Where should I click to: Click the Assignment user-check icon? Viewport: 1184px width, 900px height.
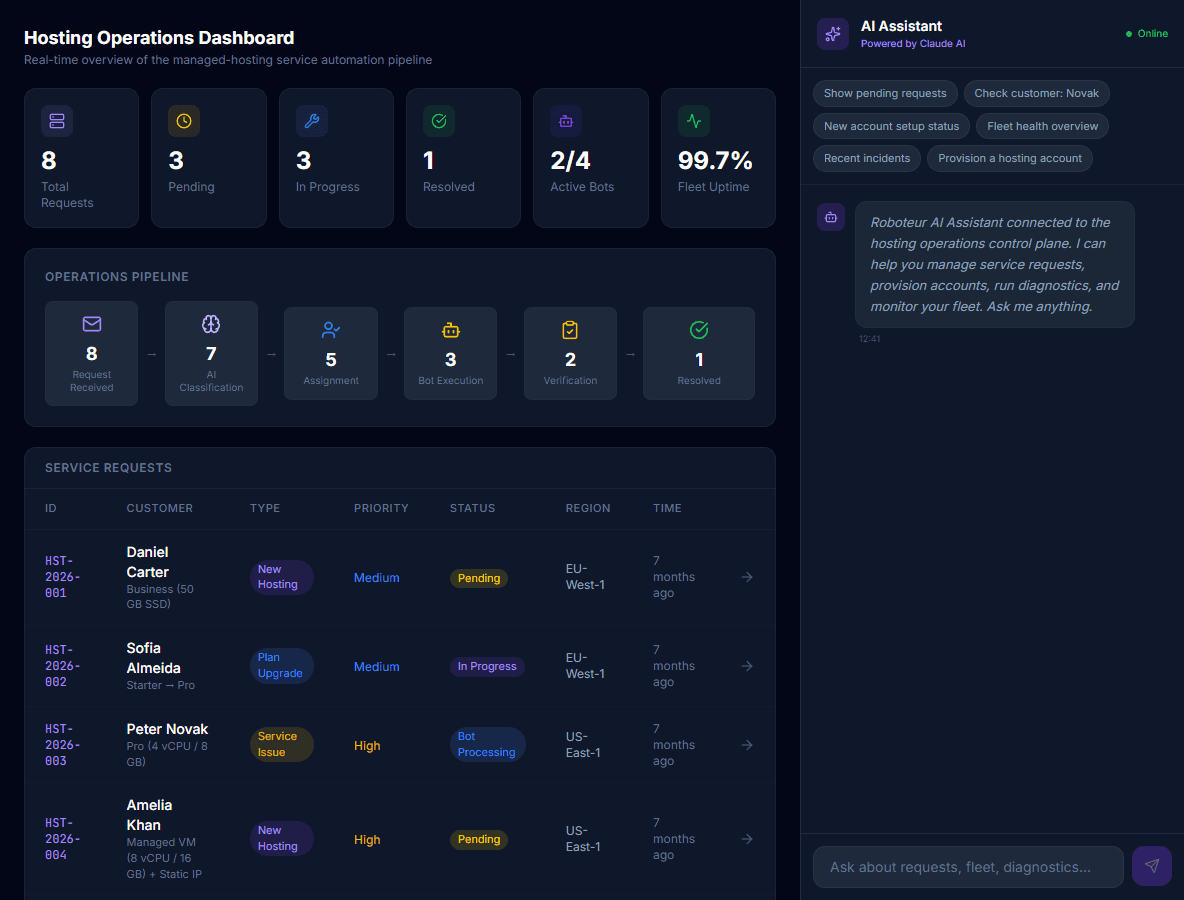click(331, 330)
